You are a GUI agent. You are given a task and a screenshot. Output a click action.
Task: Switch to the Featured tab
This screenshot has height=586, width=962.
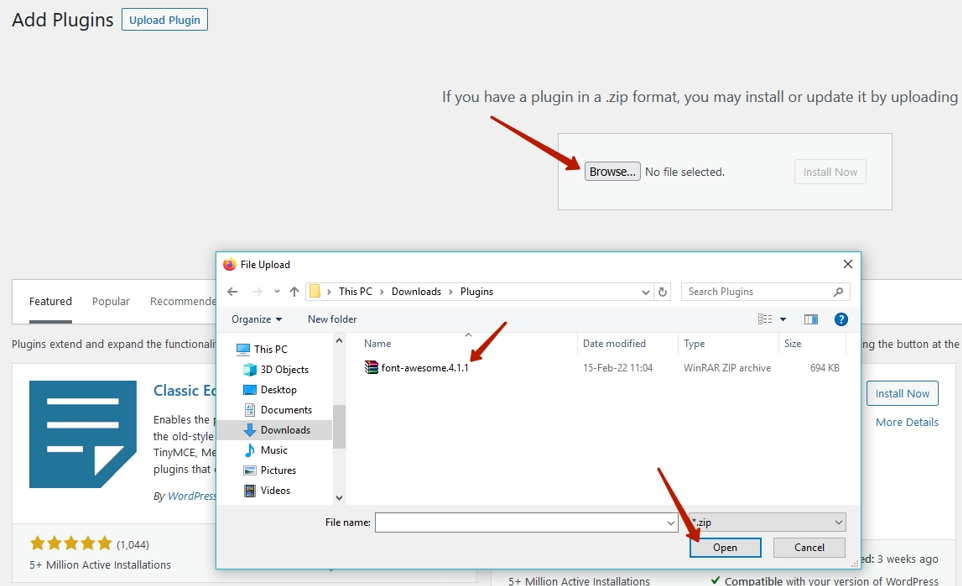pyautogui.click(x=50, y=301)
